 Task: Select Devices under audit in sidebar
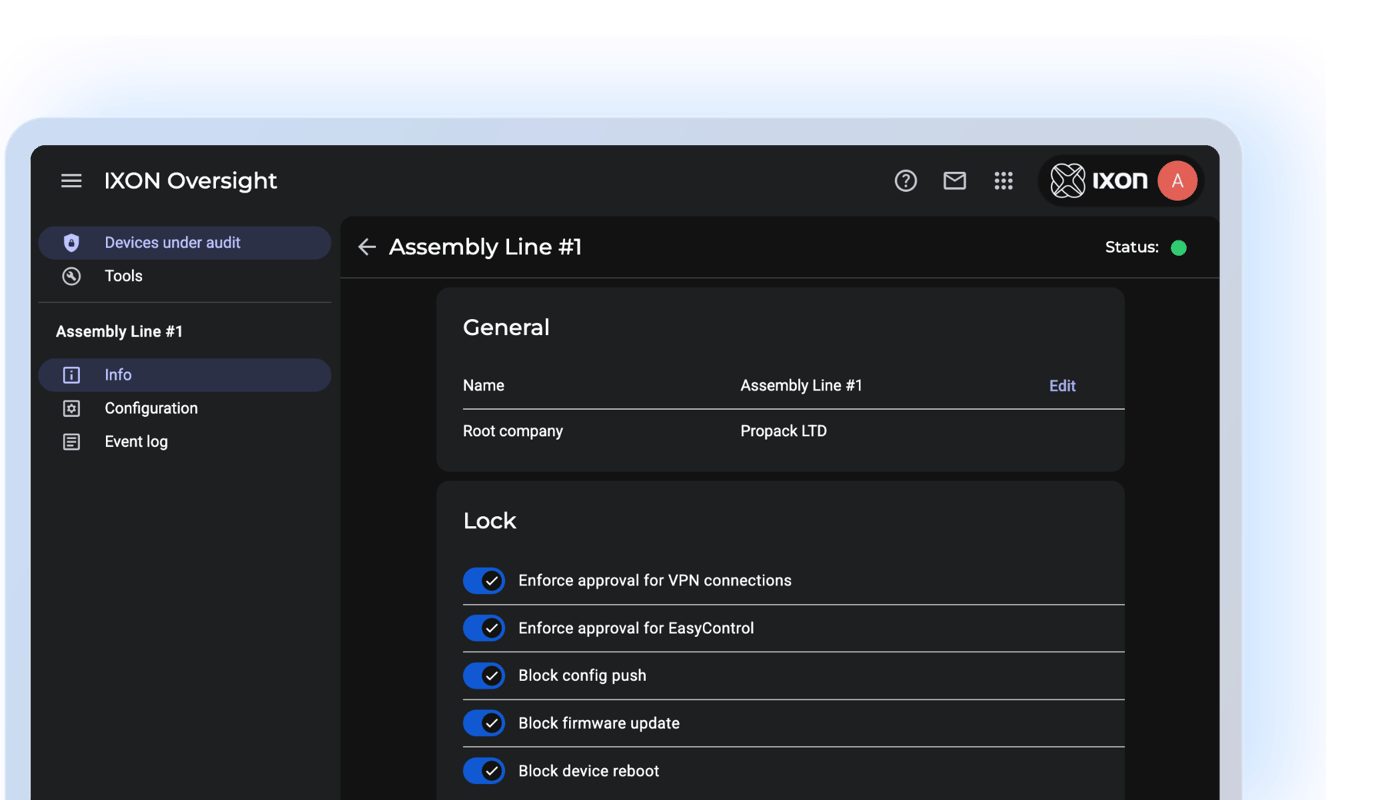tap(185, 243)
